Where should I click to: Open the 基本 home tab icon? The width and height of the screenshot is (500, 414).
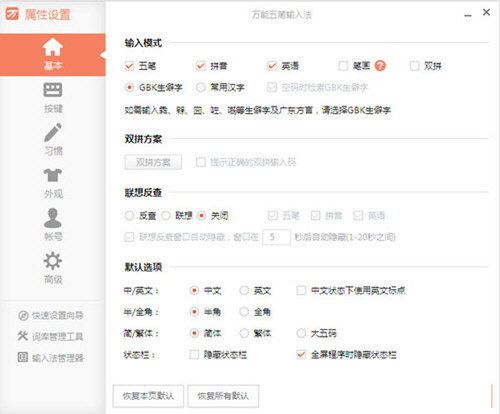(53, 47)
